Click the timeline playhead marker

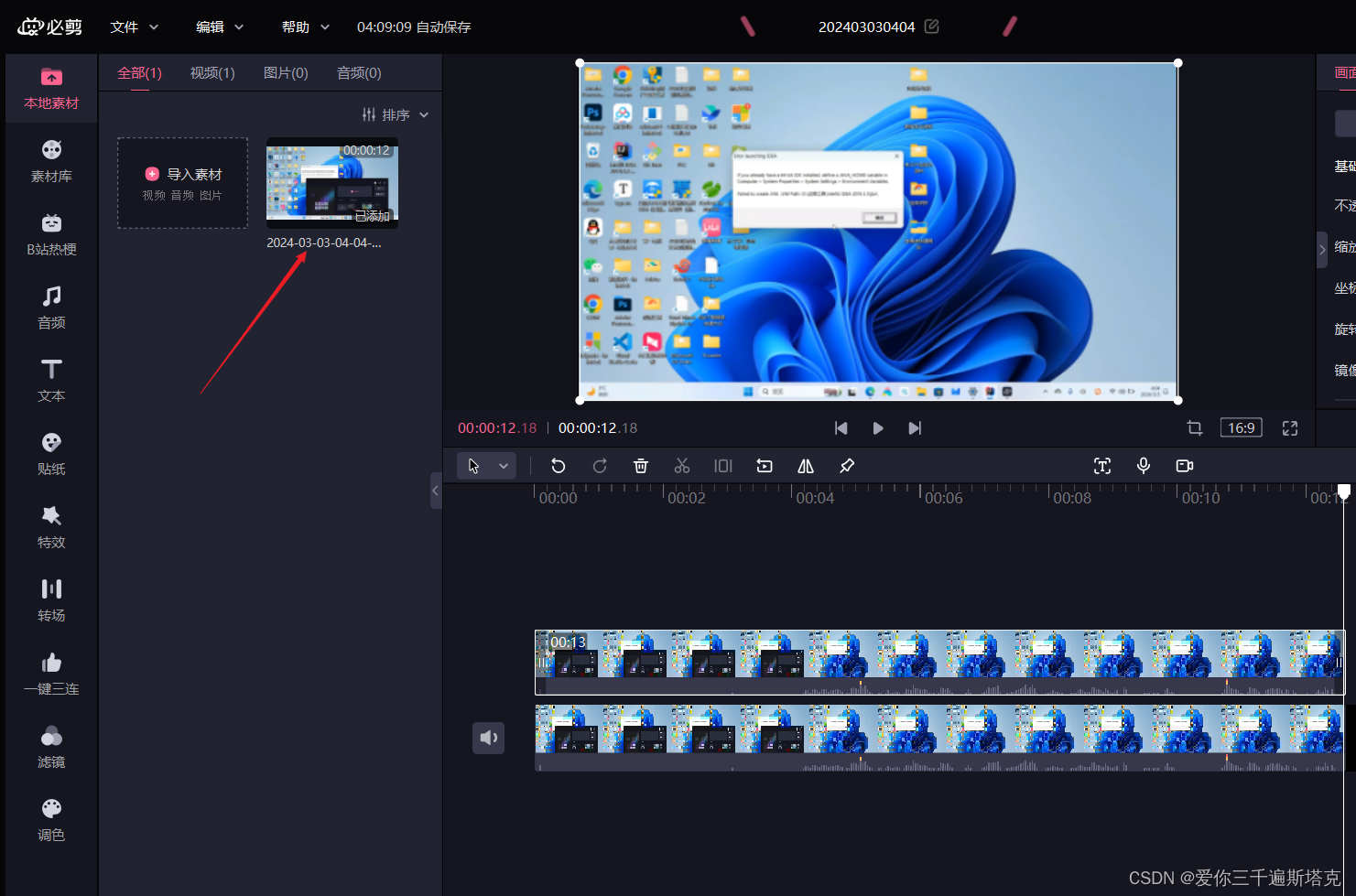point(1344,492)
